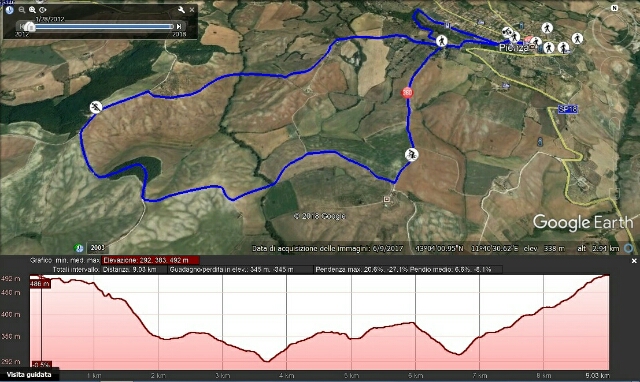Open time slider options with wrench icon
This screenshot has width=640, height=382.
click(181, 9)
